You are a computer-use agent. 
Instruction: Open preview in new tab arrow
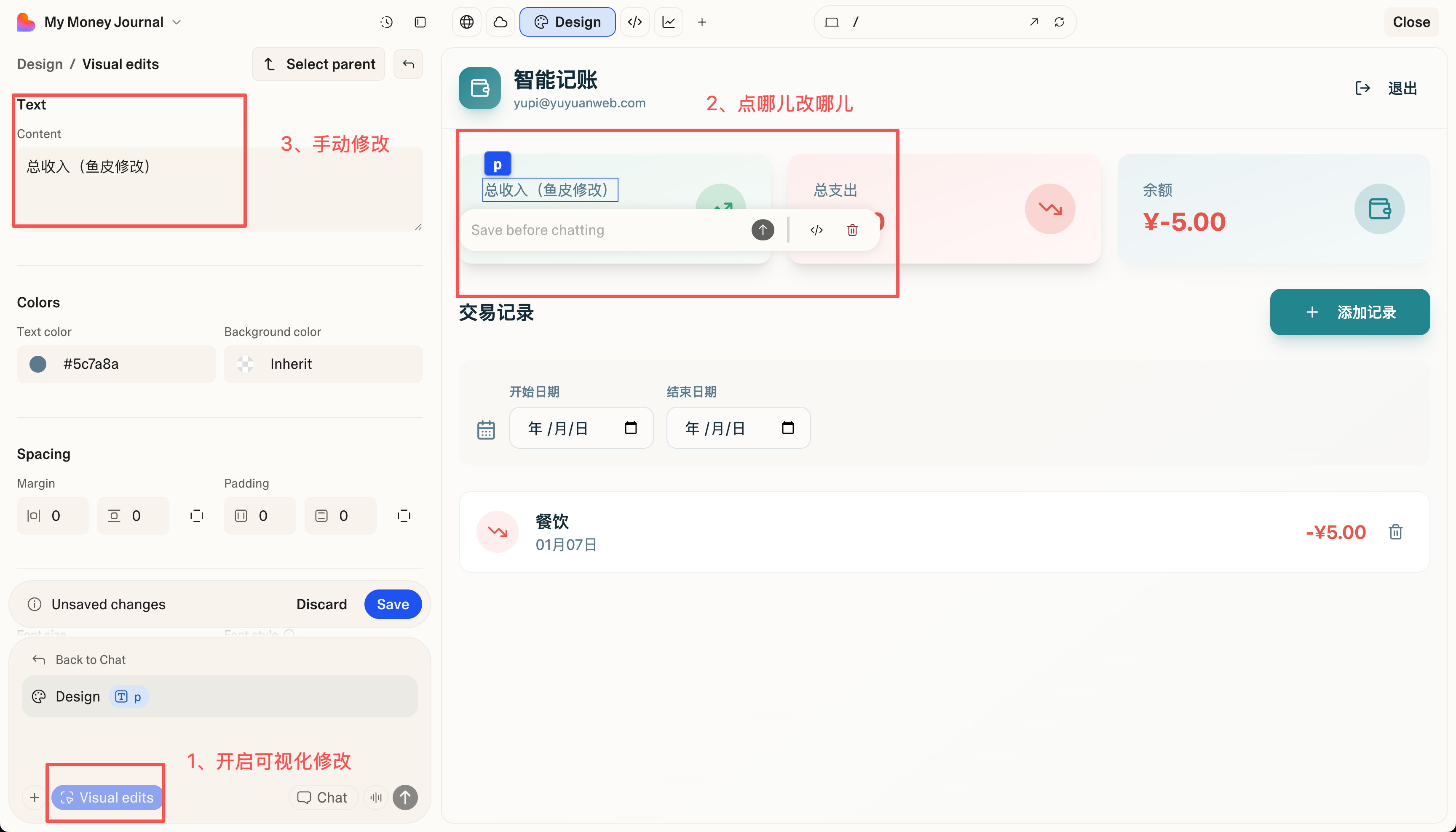coord(1033,22)
